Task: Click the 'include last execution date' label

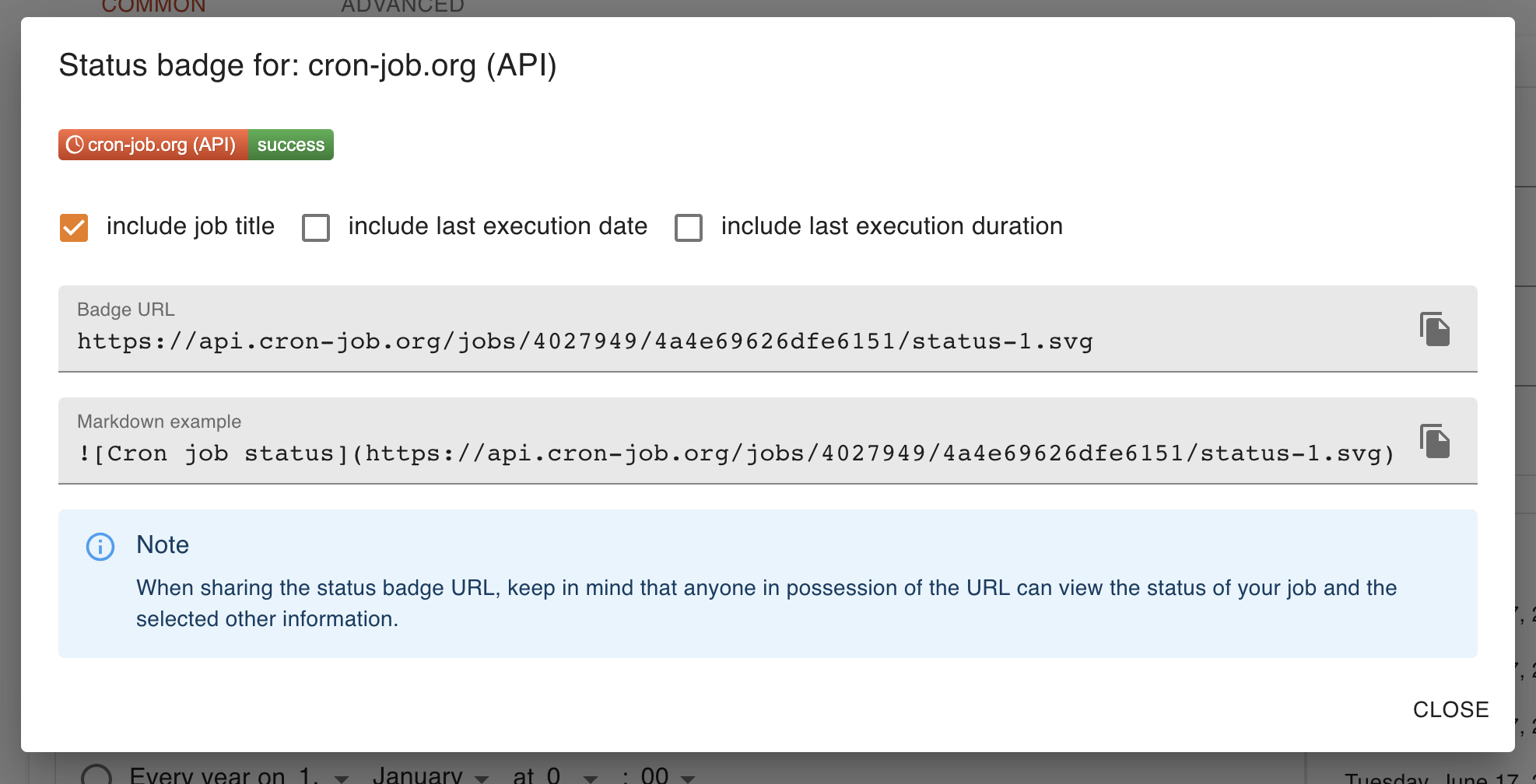Action: [x=498, y=226]
